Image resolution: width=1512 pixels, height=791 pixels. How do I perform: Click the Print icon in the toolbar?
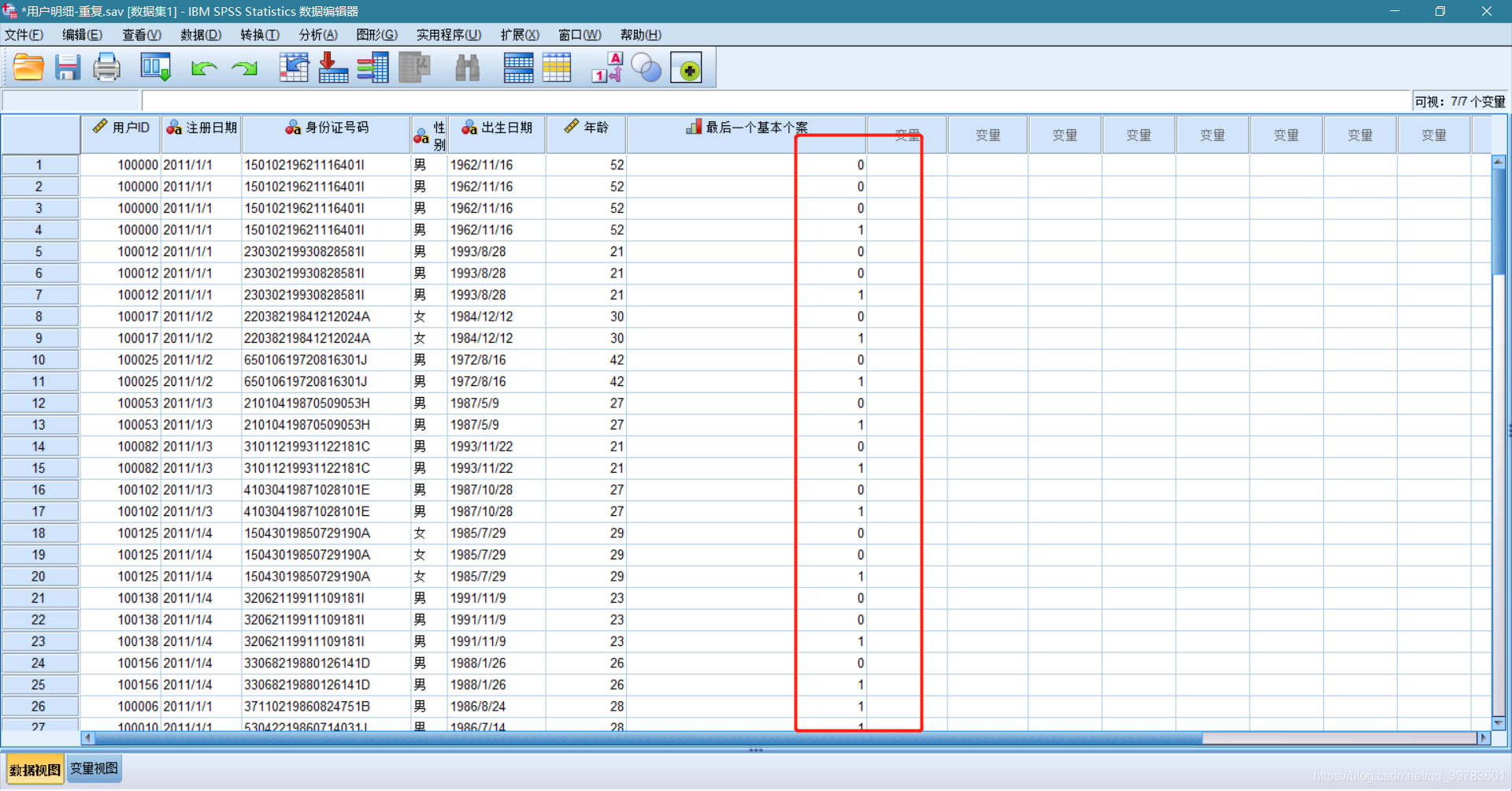106,68
